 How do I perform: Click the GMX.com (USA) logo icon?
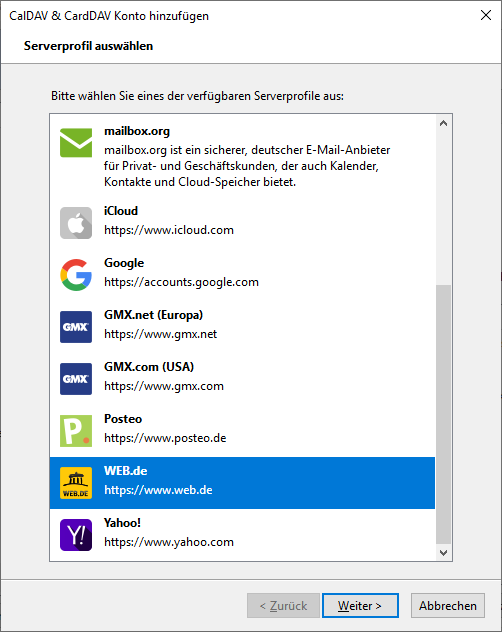tap(76, 379)
